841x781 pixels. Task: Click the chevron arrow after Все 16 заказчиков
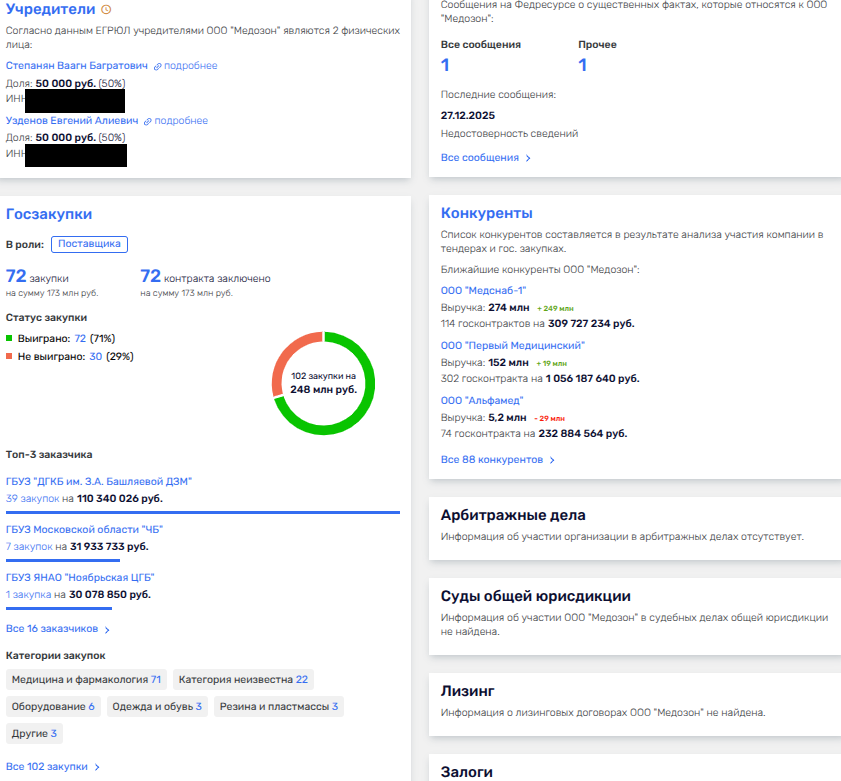(107, 630)
